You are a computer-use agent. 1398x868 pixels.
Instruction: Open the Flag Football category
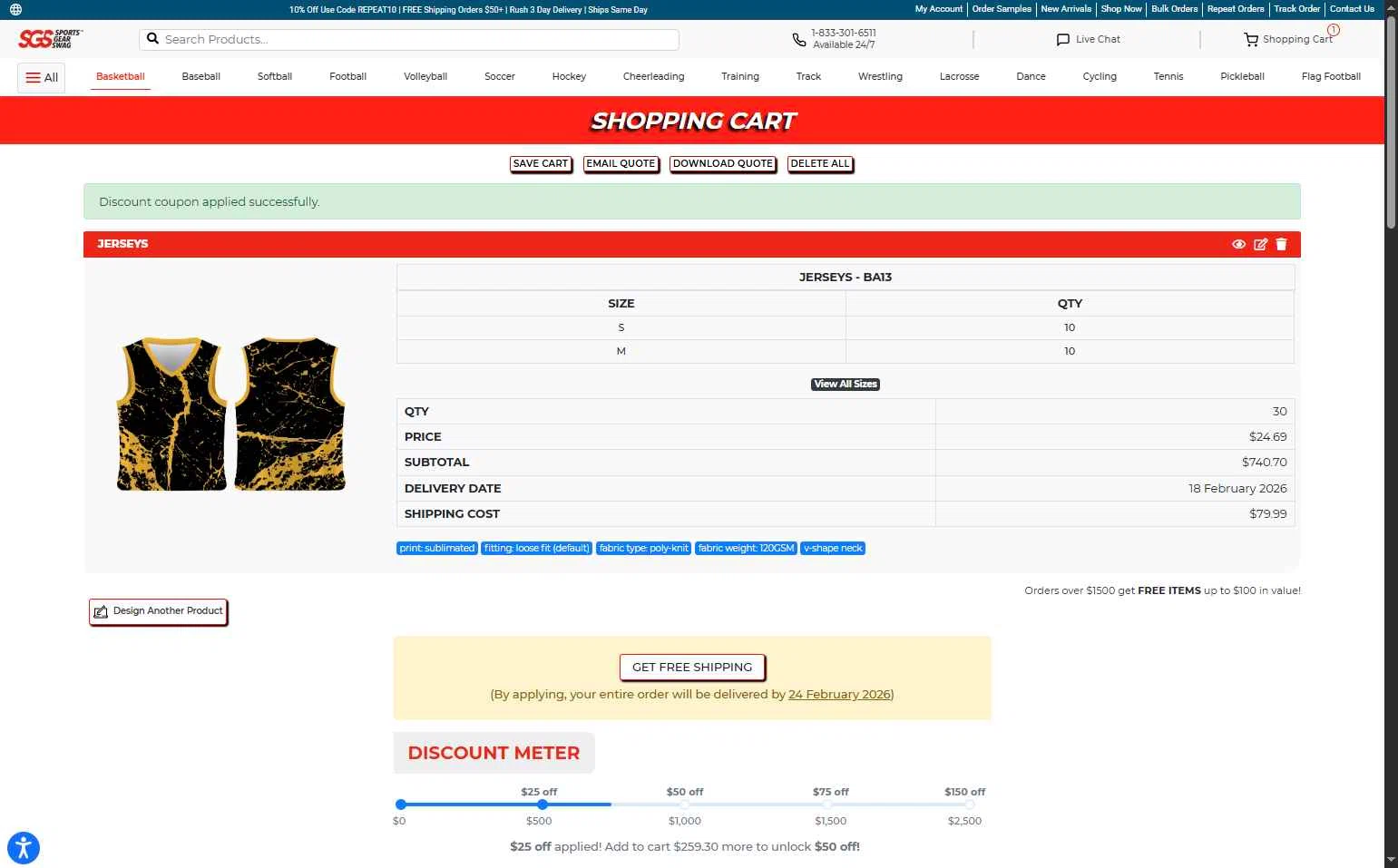tap(1331, 76)
